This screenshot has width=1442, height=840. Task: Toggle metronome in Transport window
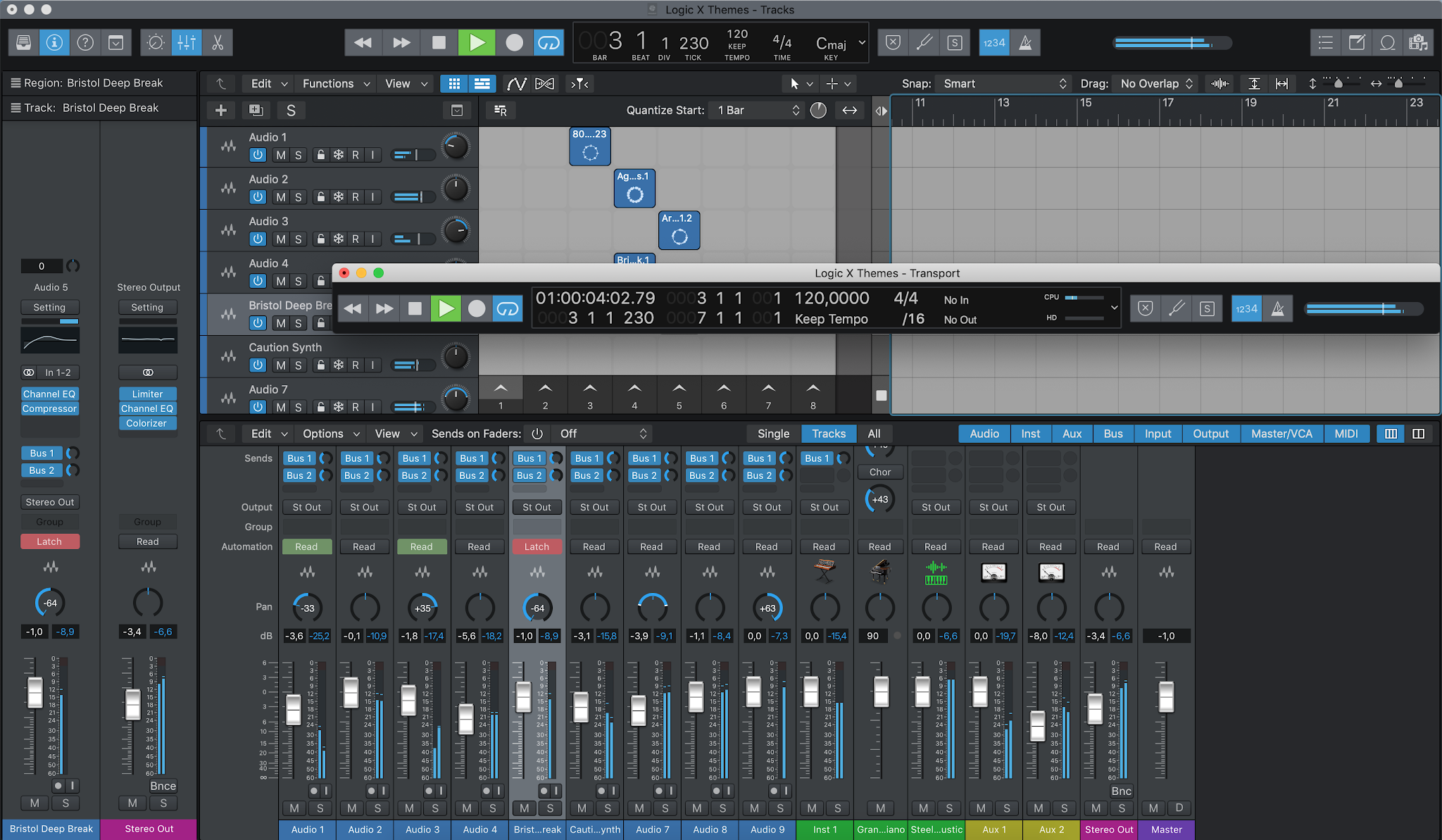(1278, 308)
